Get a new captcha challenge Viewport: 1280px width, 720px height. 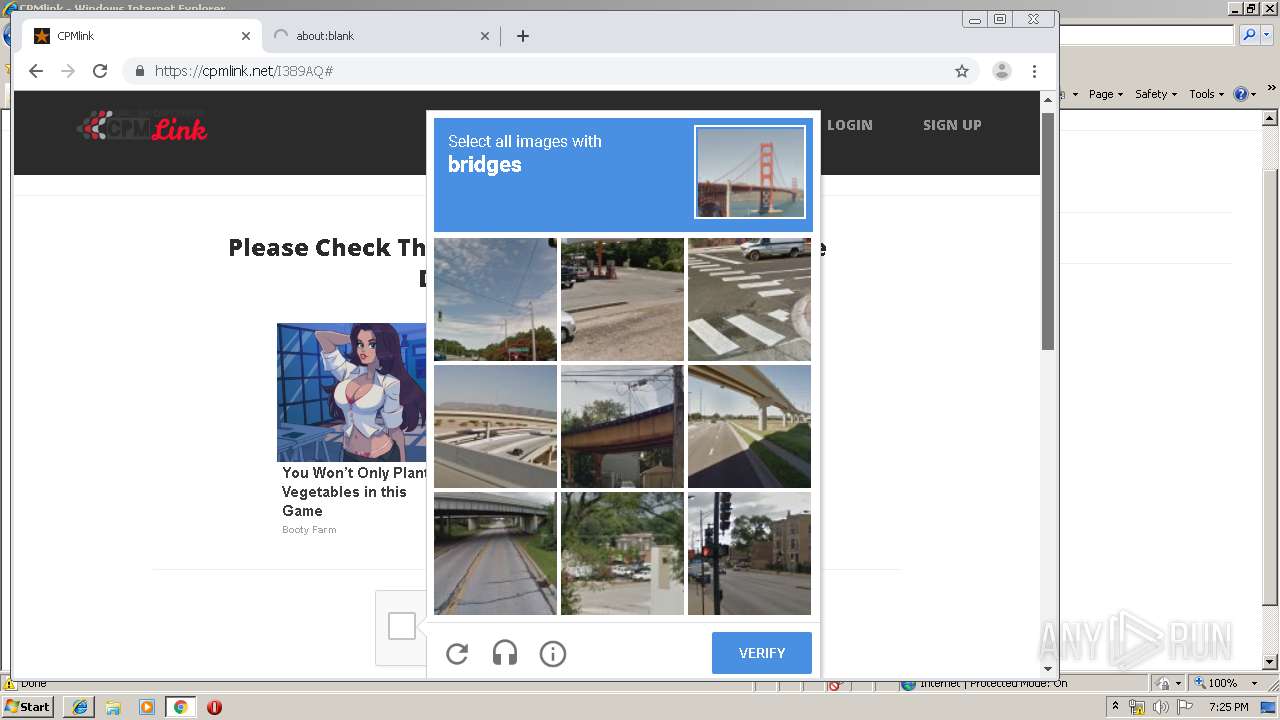(457, 654)
